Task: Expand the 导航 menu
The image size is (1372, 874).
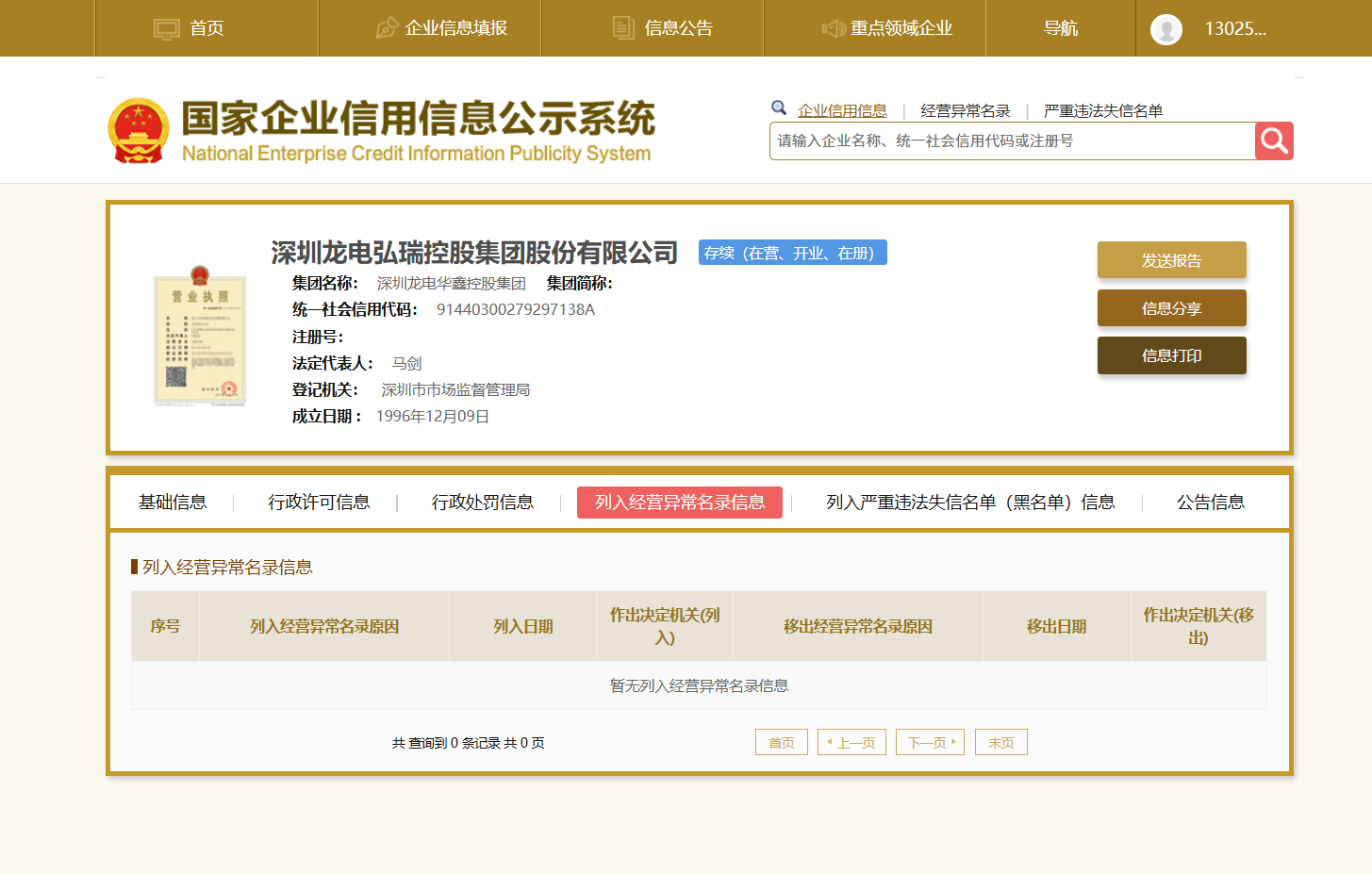Action: click(x=1060, y=28)
